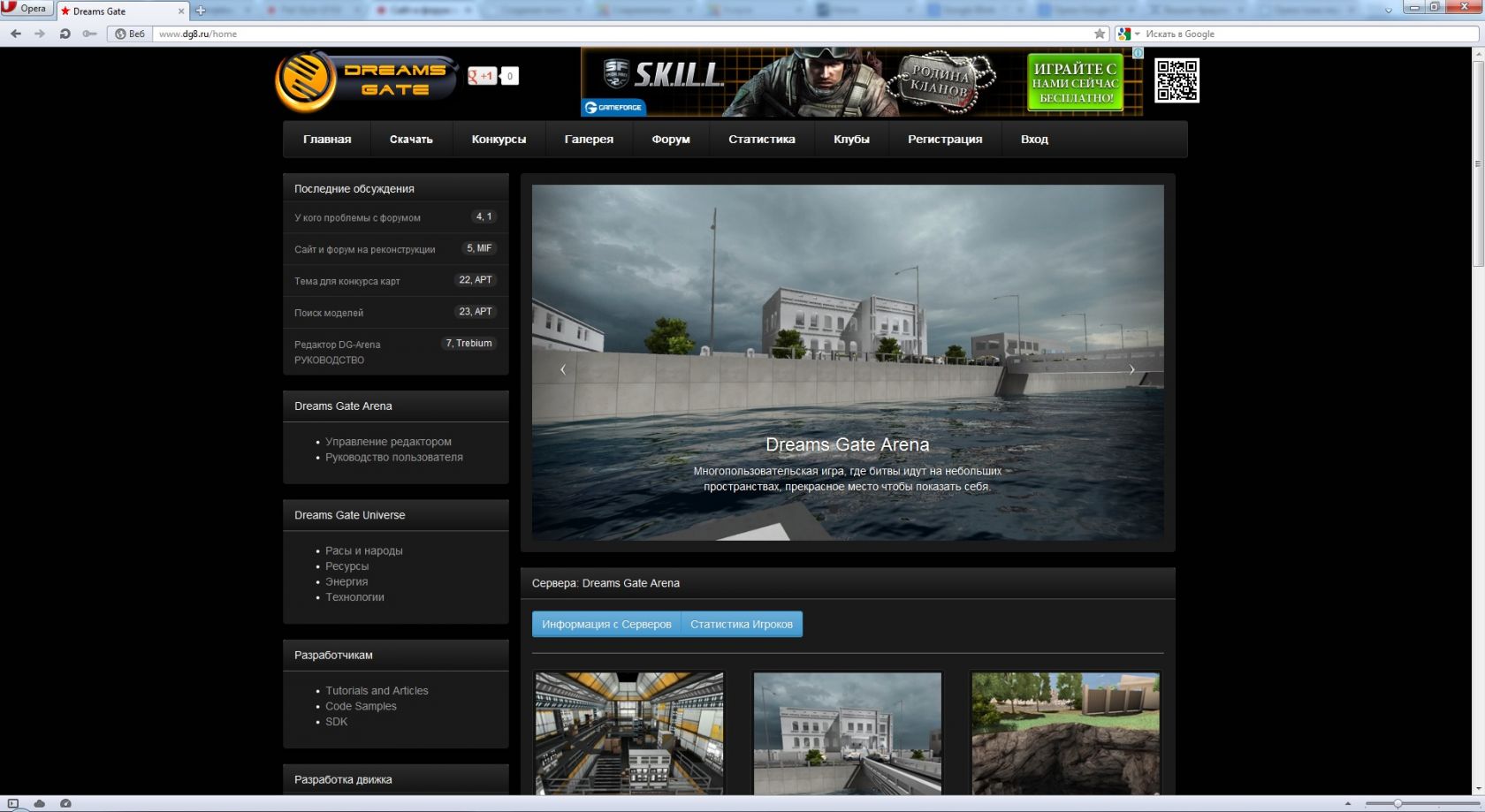Click the Dreams Gate Arena slide title
The image size is (1485, 812).
click(x=847, y=444)
